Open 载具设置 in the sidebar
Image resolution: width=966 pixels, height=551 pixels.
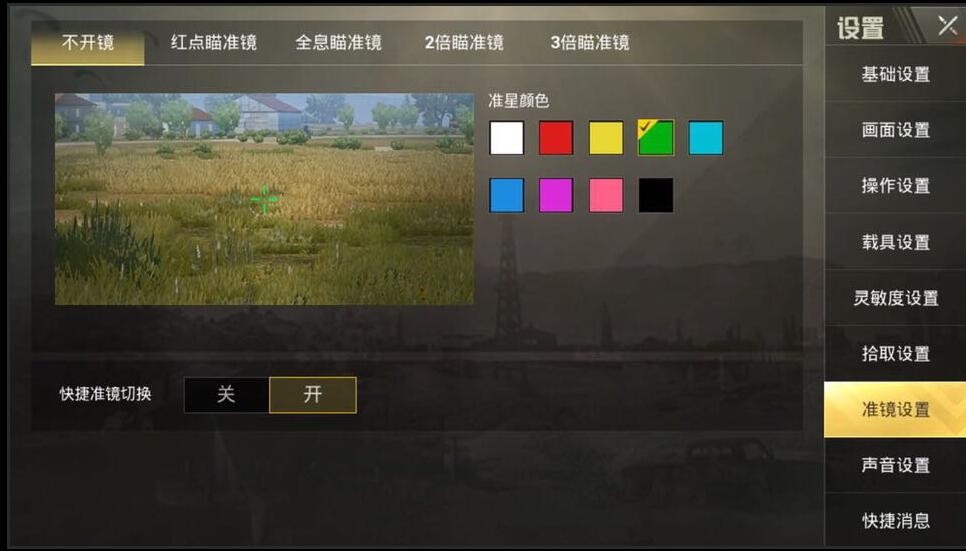point(895,242)
